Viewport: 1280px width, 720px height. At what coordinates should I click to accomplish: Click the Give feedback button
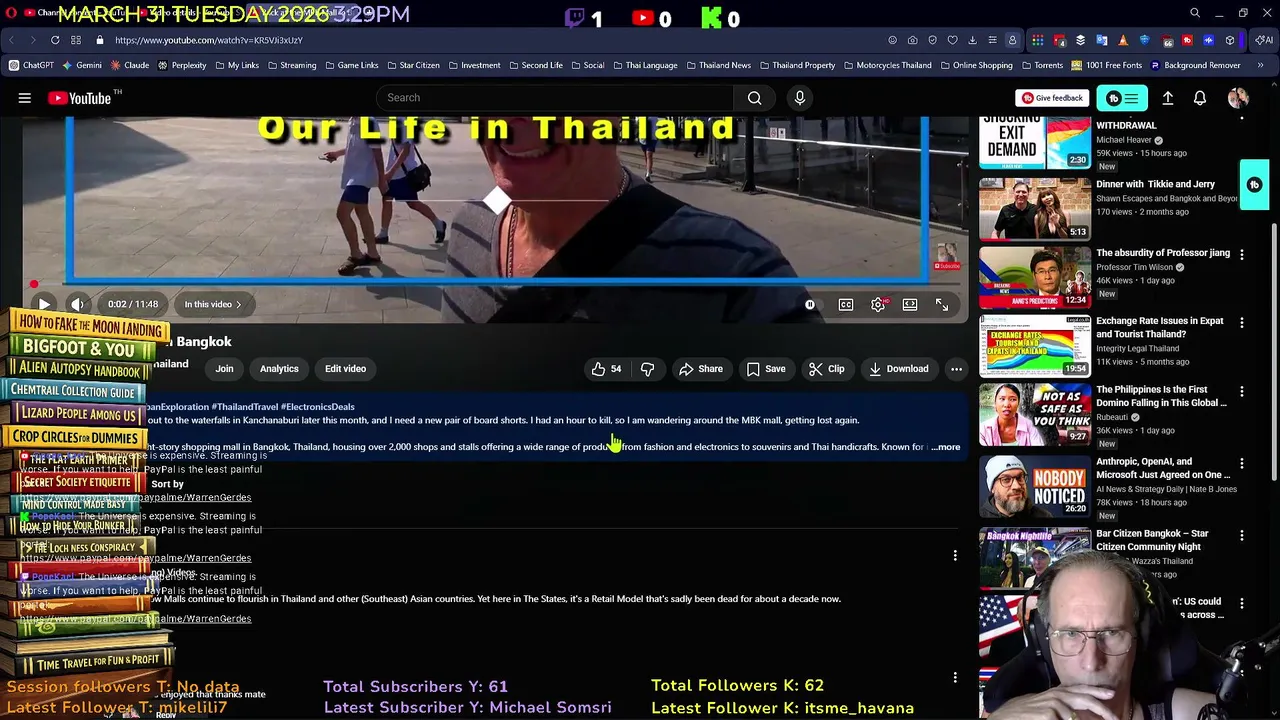[1052, 98]
